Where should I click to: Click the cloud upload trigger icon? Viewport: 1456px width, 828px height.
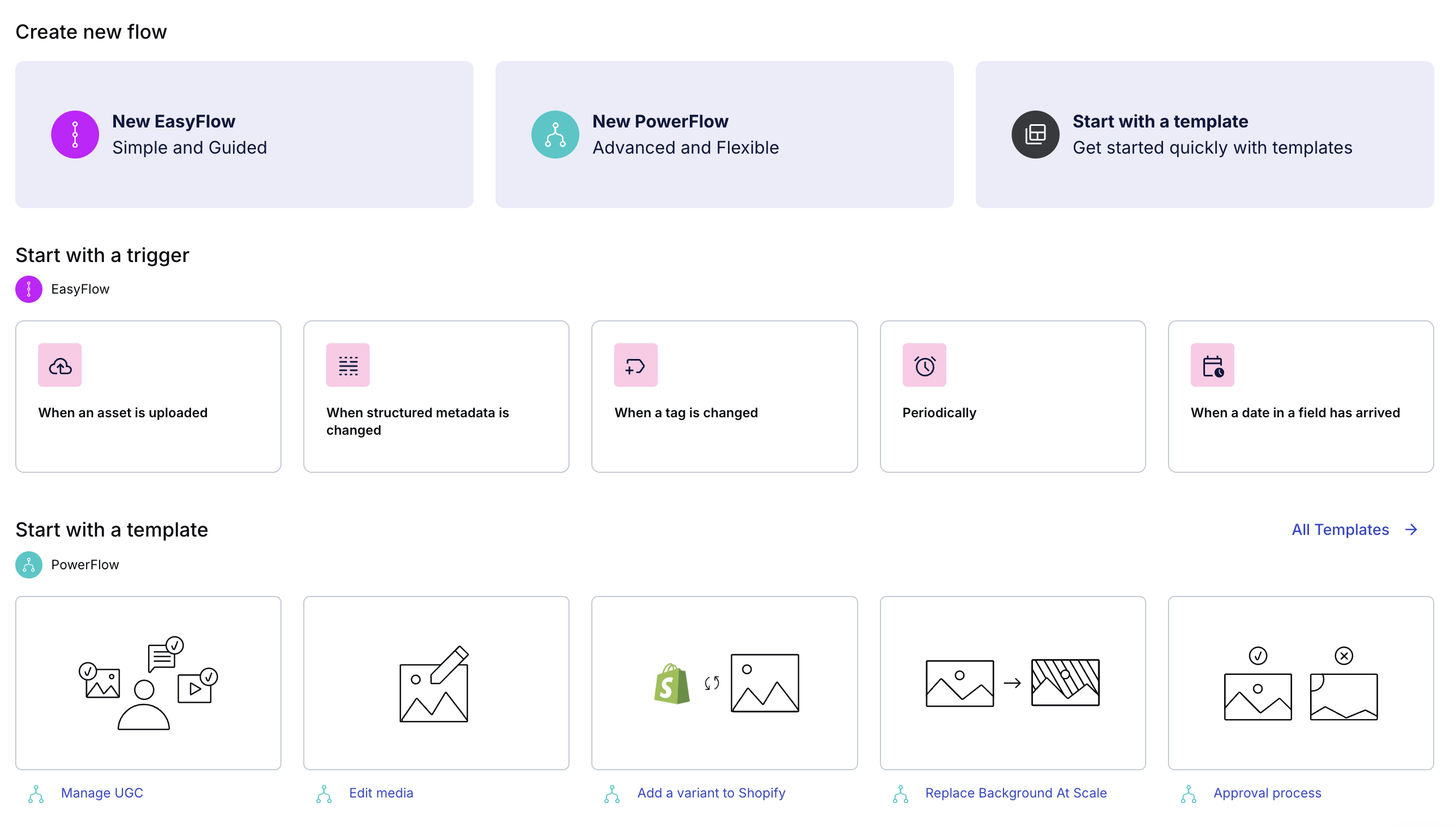pos(60,365)
